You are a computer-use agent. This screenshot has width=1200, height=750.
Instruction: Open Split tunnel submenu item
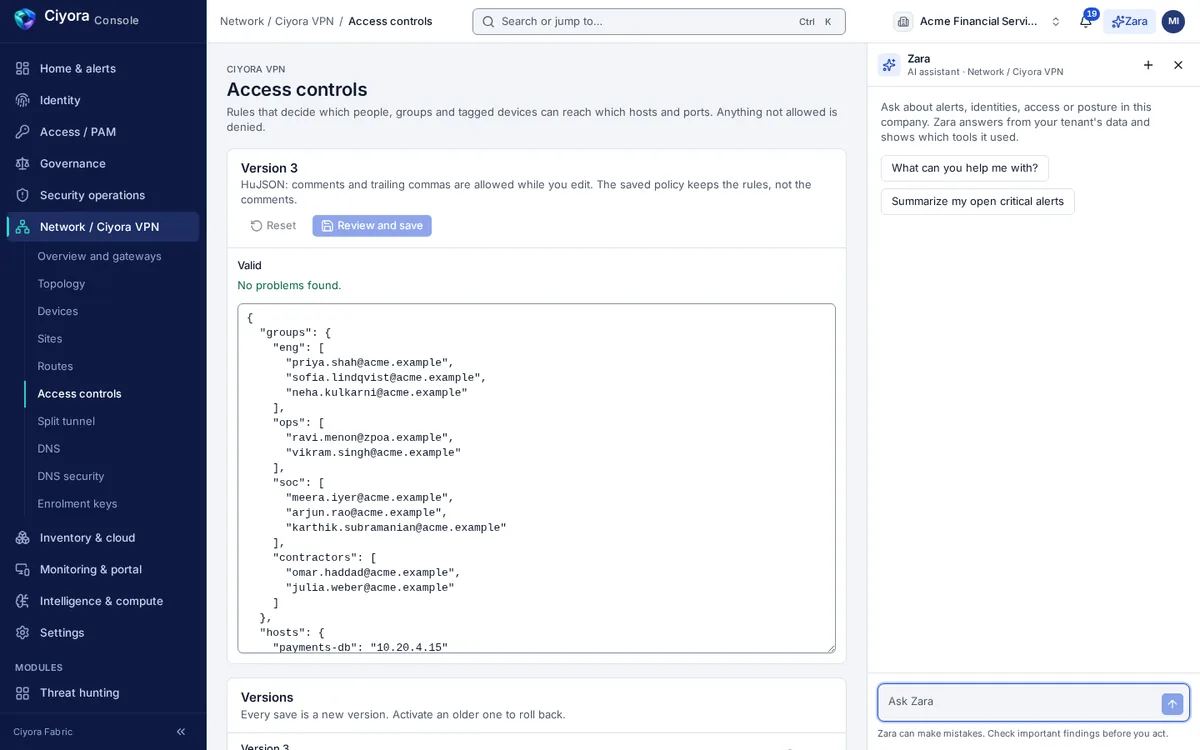coord(66,421)
